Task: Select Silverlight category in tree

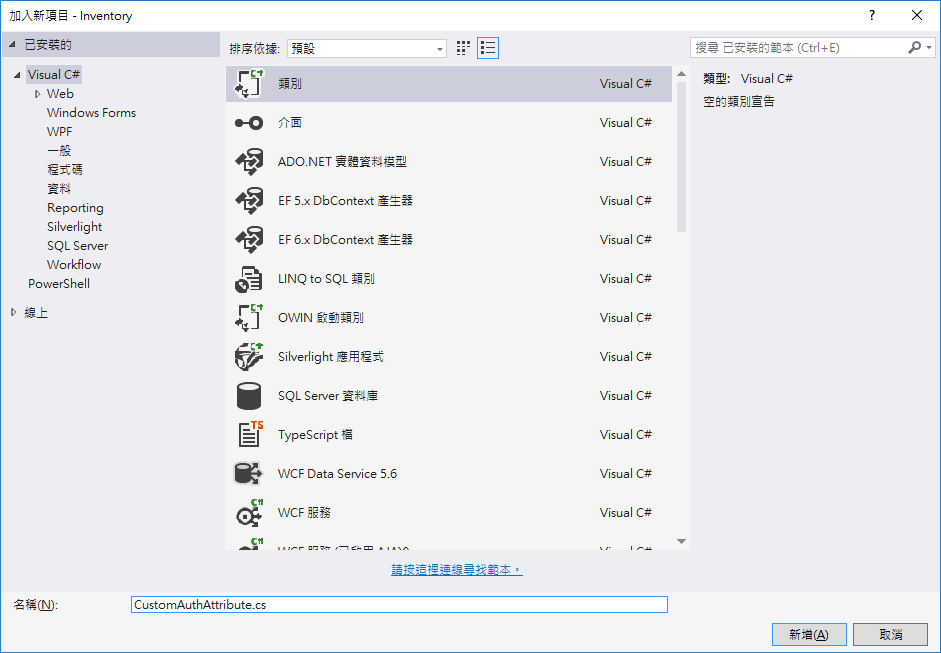Action: [x=74, y=227]
